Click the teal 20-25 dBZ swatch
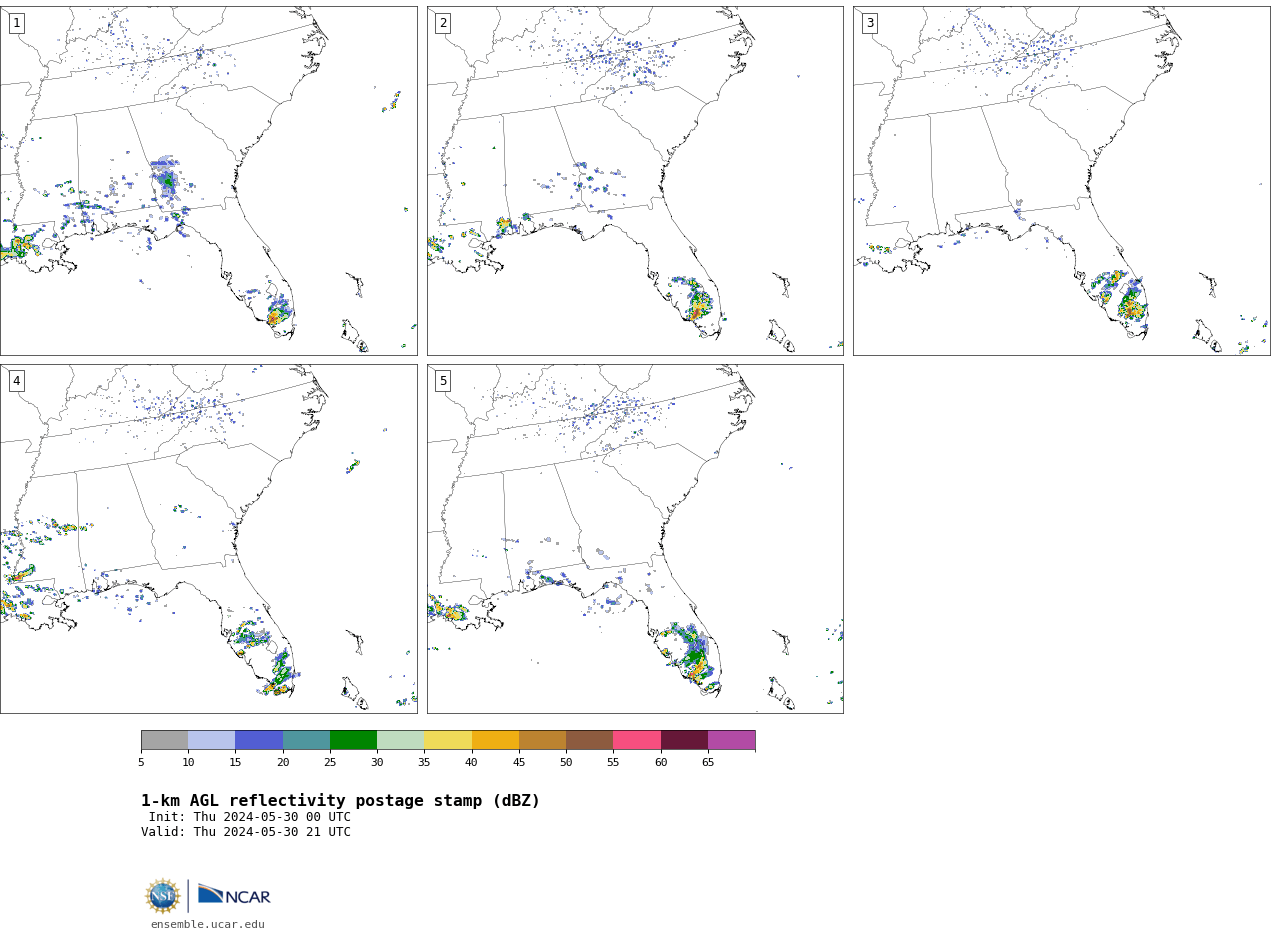Screen dimensions: 1280x936 click(x=306, y=740)
